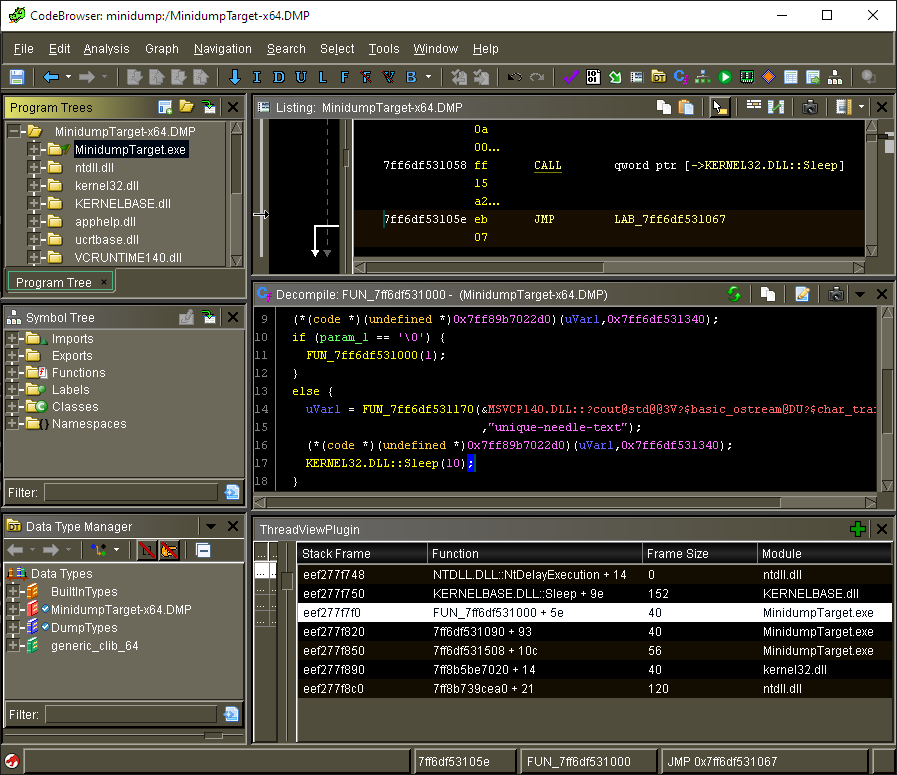Image resolution: width=897 pixels, height=775 pixels.
Task: Expand the MinidumpTarget.exe tree node
Action: click(x=34, y=150)
